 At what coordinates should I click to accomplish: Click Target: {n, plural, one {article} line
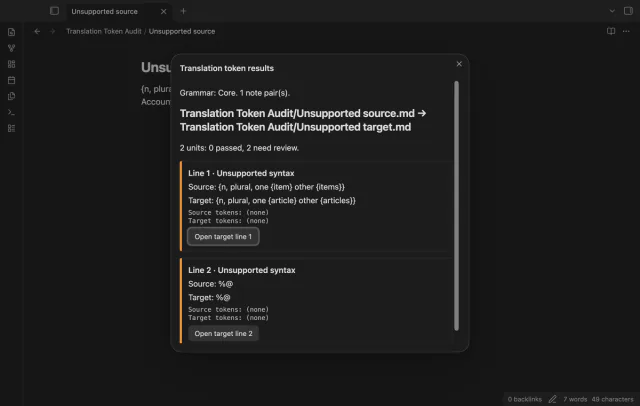pyautogui.click(x=272, y=200)
